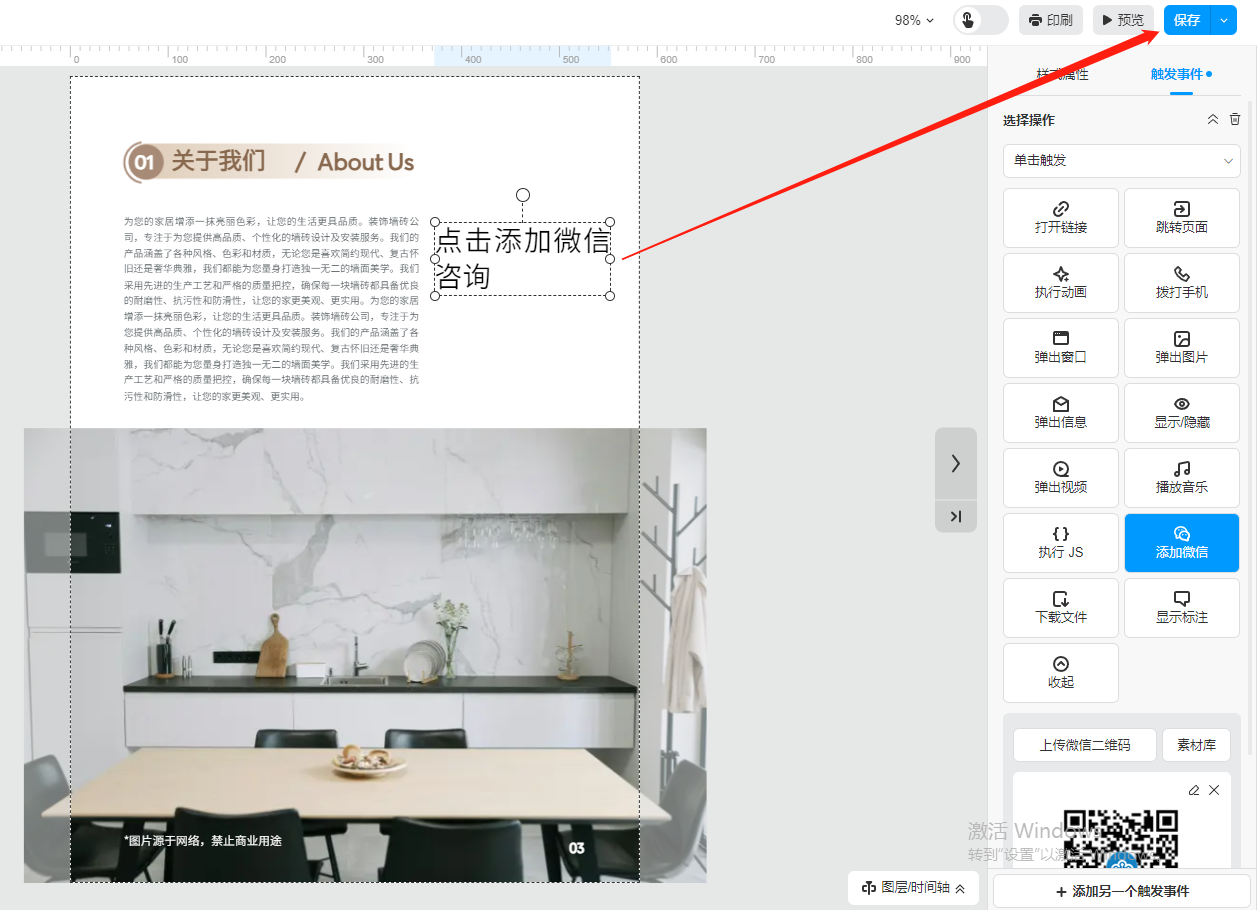
Task: Select the 弹出视频 (popup video) action
Action: click(1060, 478)
